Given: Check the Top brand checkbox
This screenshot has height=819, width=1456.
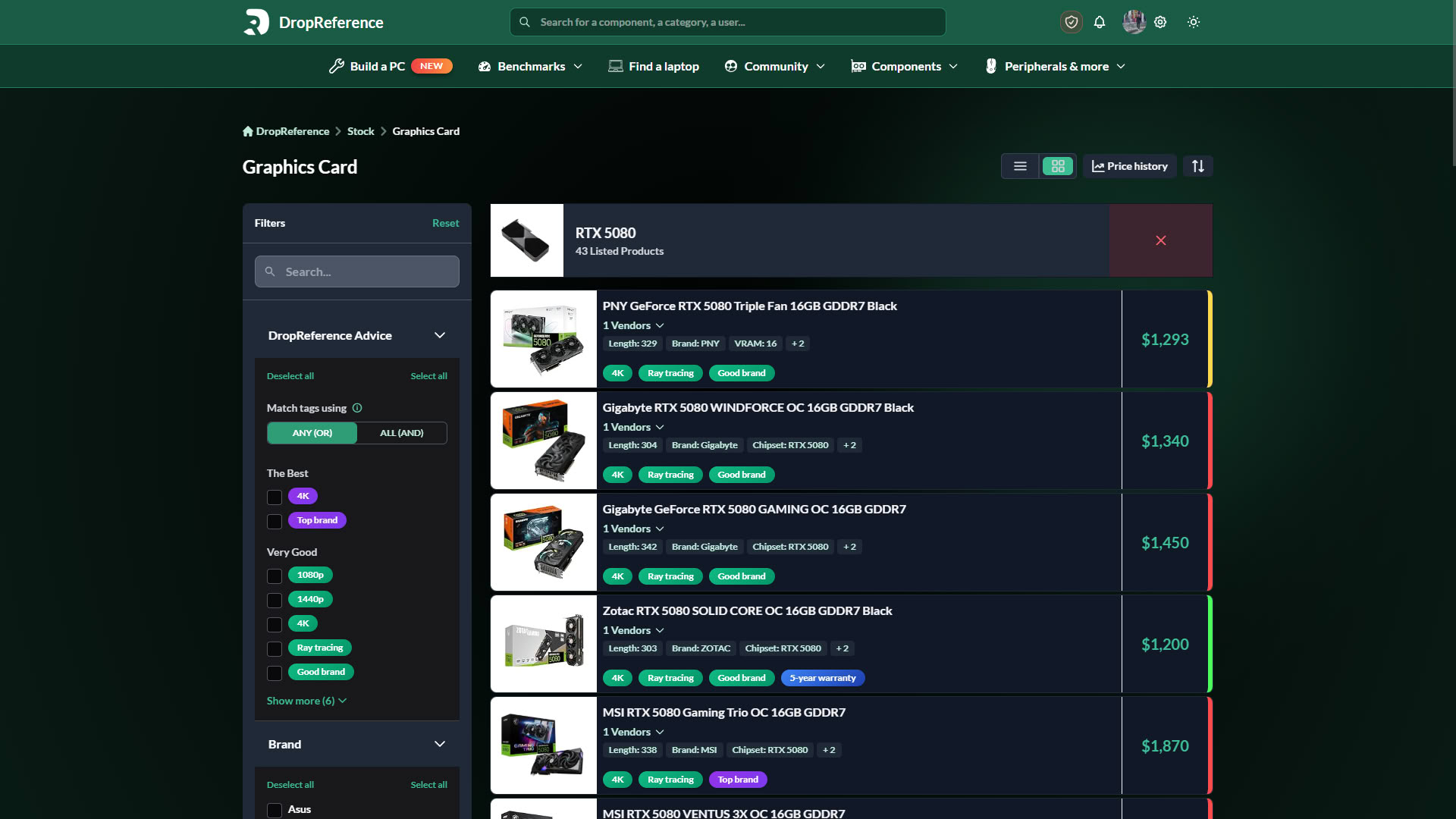Looking at the screenshot, I should (275, 522).
